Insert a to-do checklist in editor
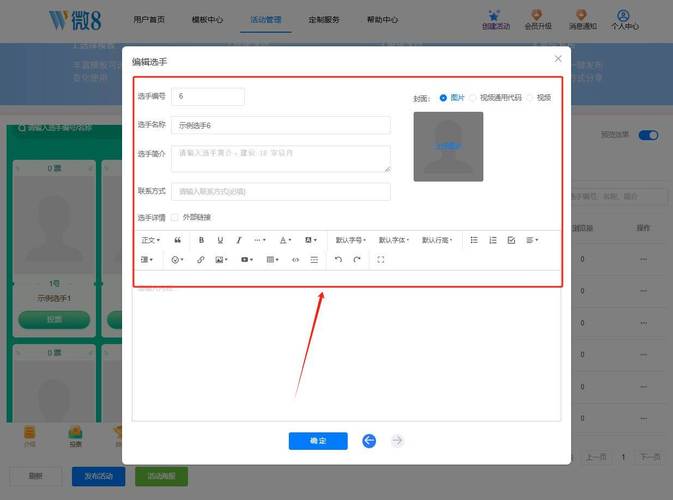 [511, 240]
